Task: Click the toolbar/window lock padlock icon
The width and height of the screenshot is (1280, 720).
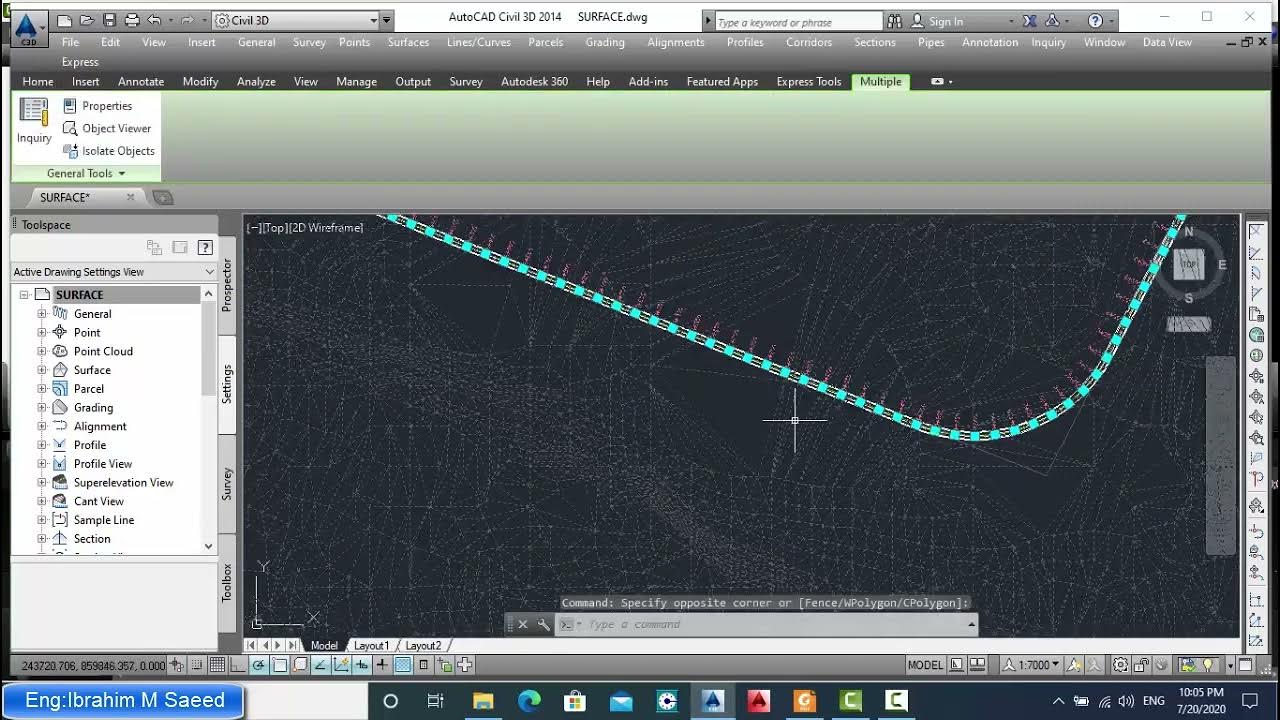Action: point(1142,665)
